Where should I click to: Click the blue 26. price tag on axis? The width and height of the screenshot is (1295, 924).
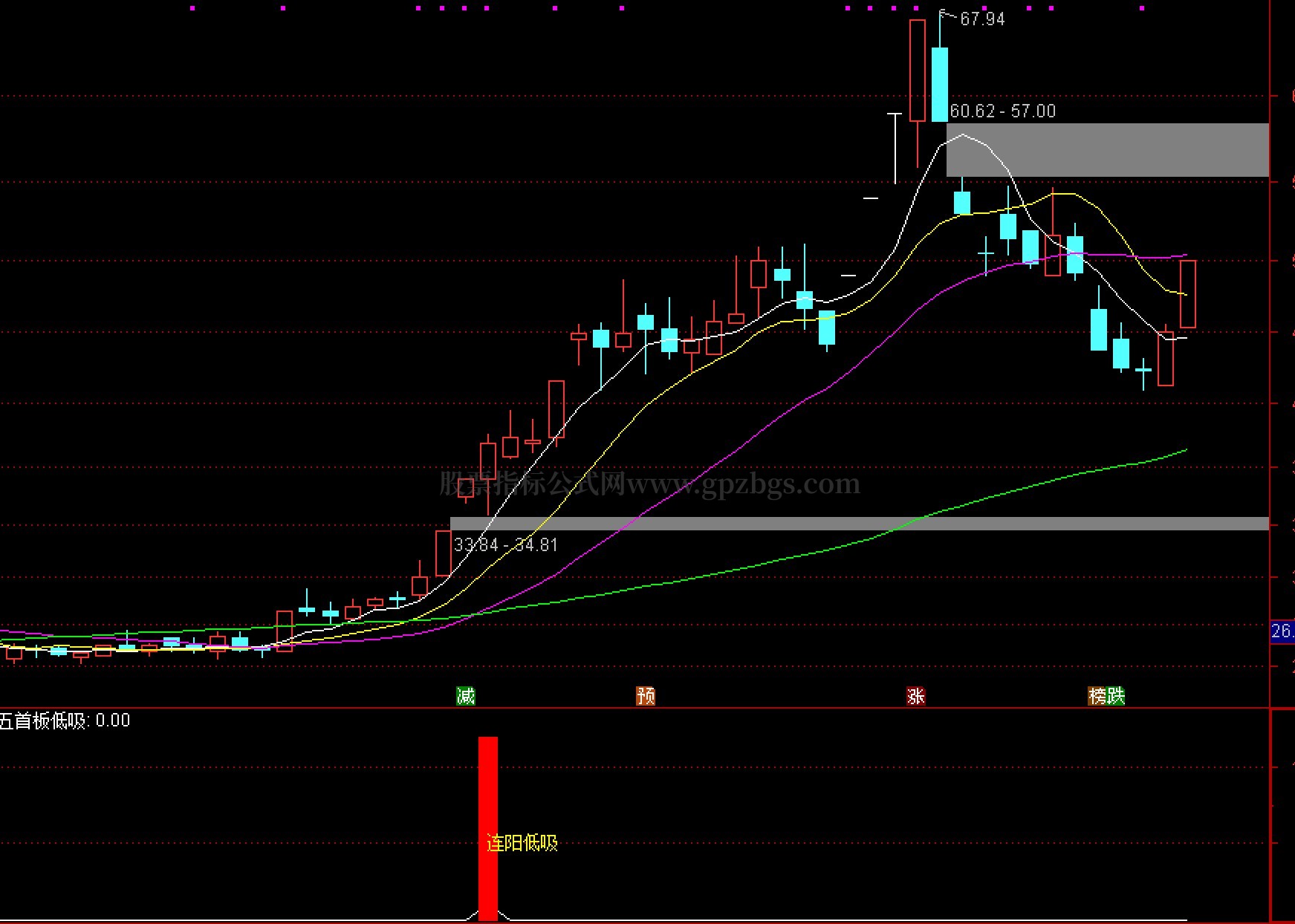(x=1282, y=632)
